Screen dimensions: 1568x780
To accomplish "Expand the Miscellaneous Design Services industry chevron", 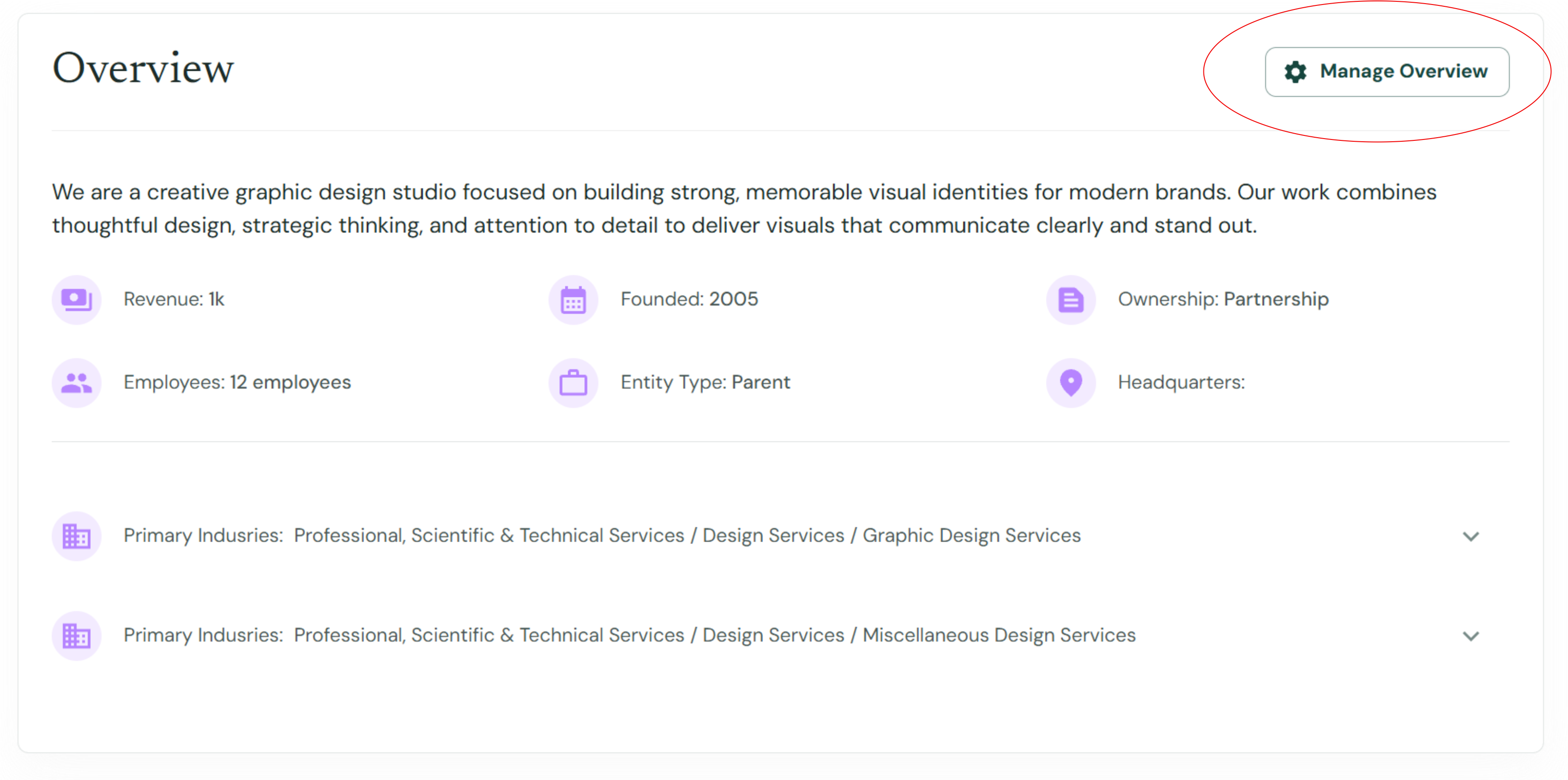I will point(1471,636).
